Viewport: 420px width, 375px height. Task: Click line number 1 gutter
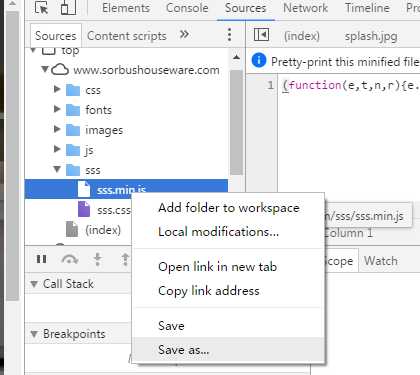[x=270, y=85]
